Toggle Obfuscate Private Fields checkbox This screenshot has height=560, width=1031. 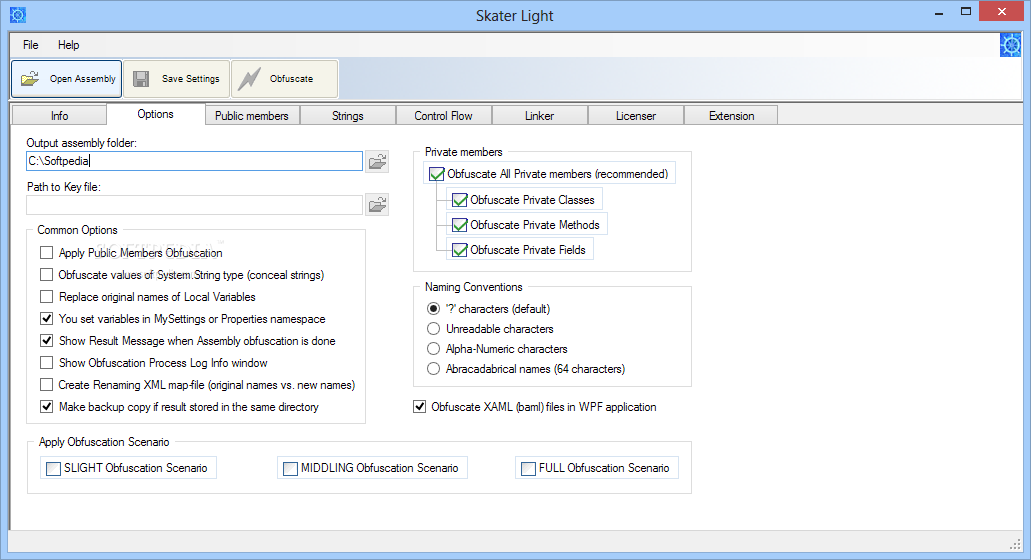coord(460,250)
